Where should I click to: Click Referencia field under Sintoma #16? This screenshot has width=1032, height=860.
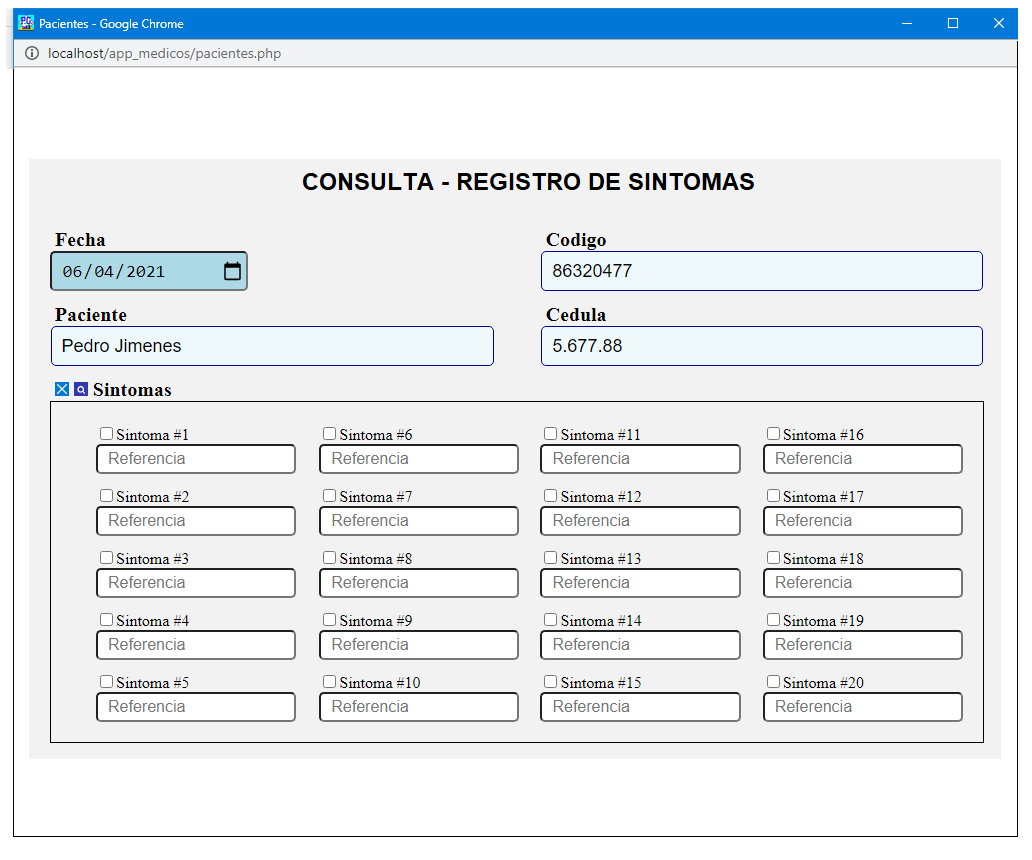click(863, 459)
